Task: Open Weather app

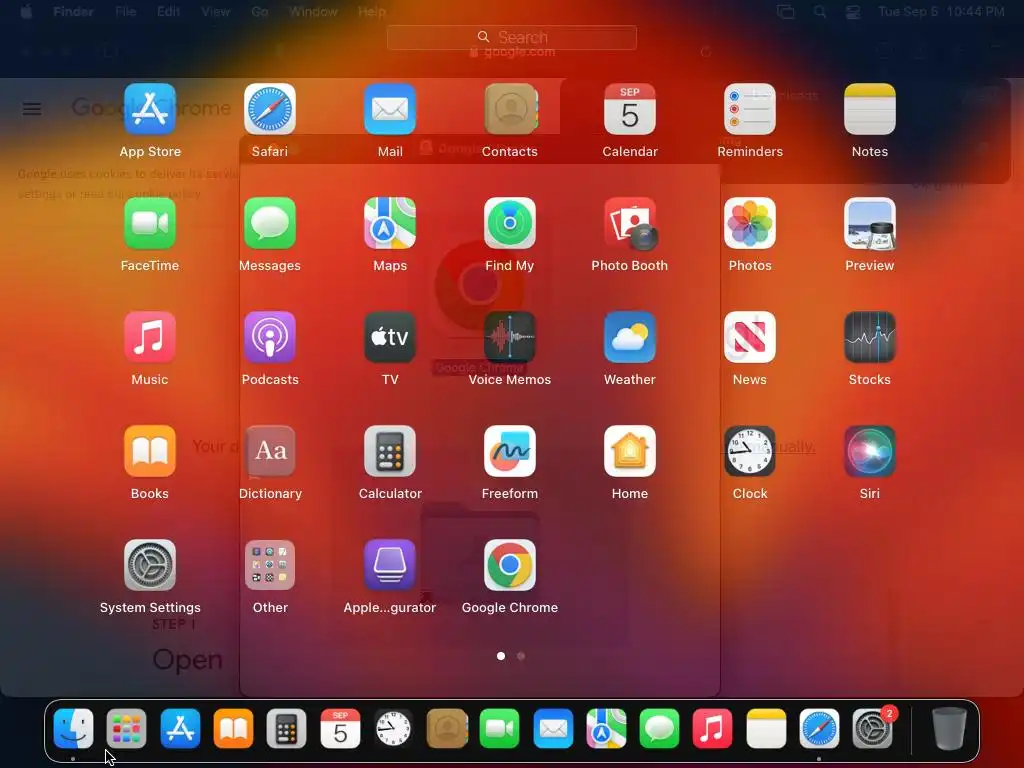Action: [630, 337]
